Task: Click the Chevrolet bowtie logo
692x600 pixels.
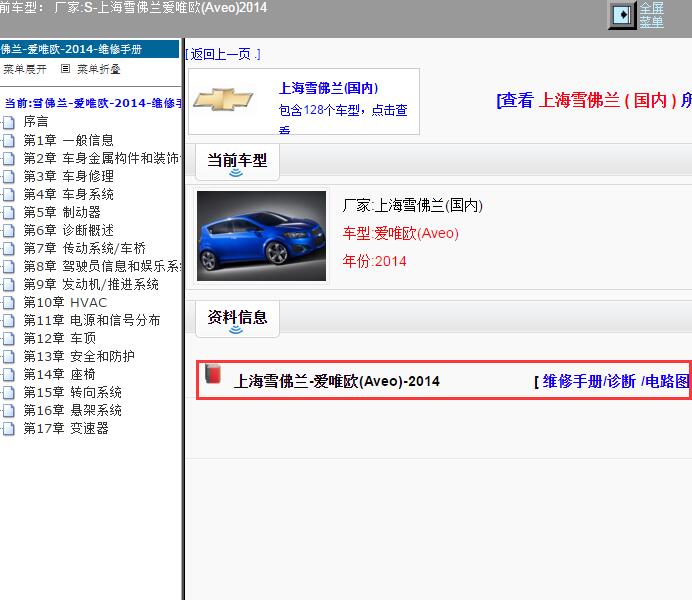Action: tap(223, 99)
